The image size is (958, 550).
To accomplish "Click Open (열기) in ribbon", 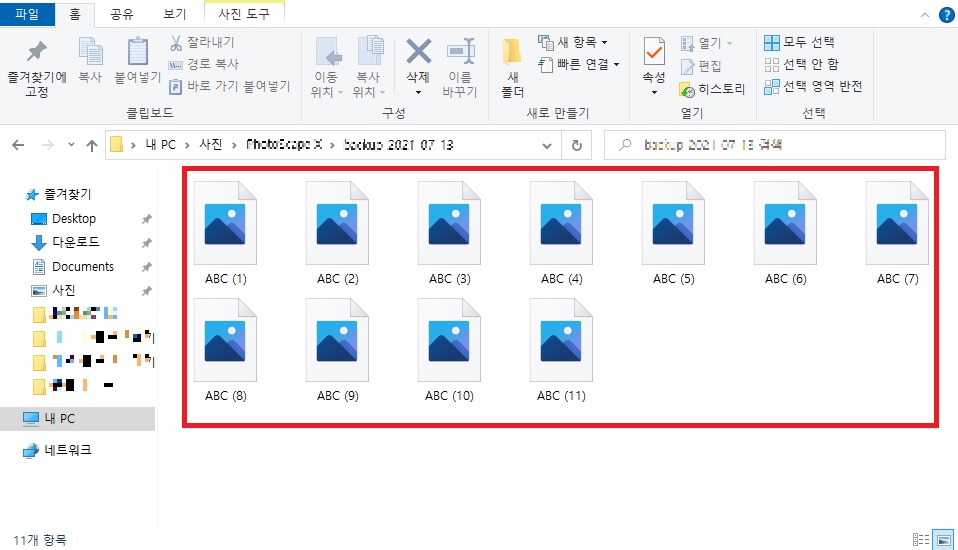I will [x=706, y=43].
